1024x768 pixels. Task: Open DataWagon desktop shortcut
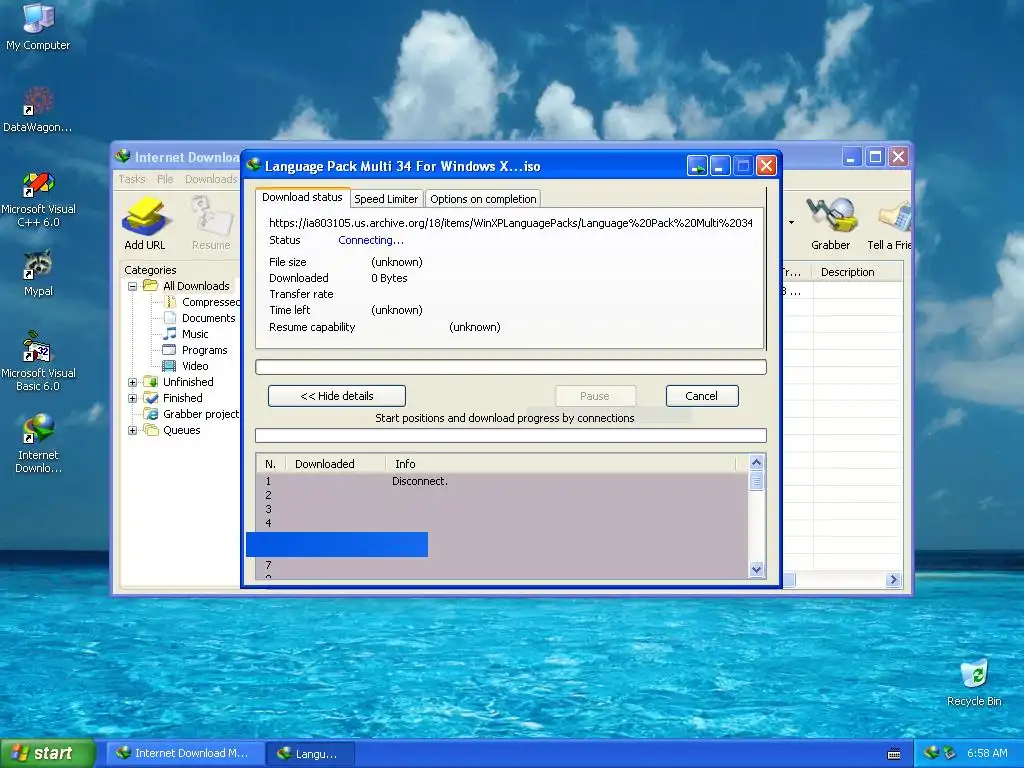click(38, 110)
